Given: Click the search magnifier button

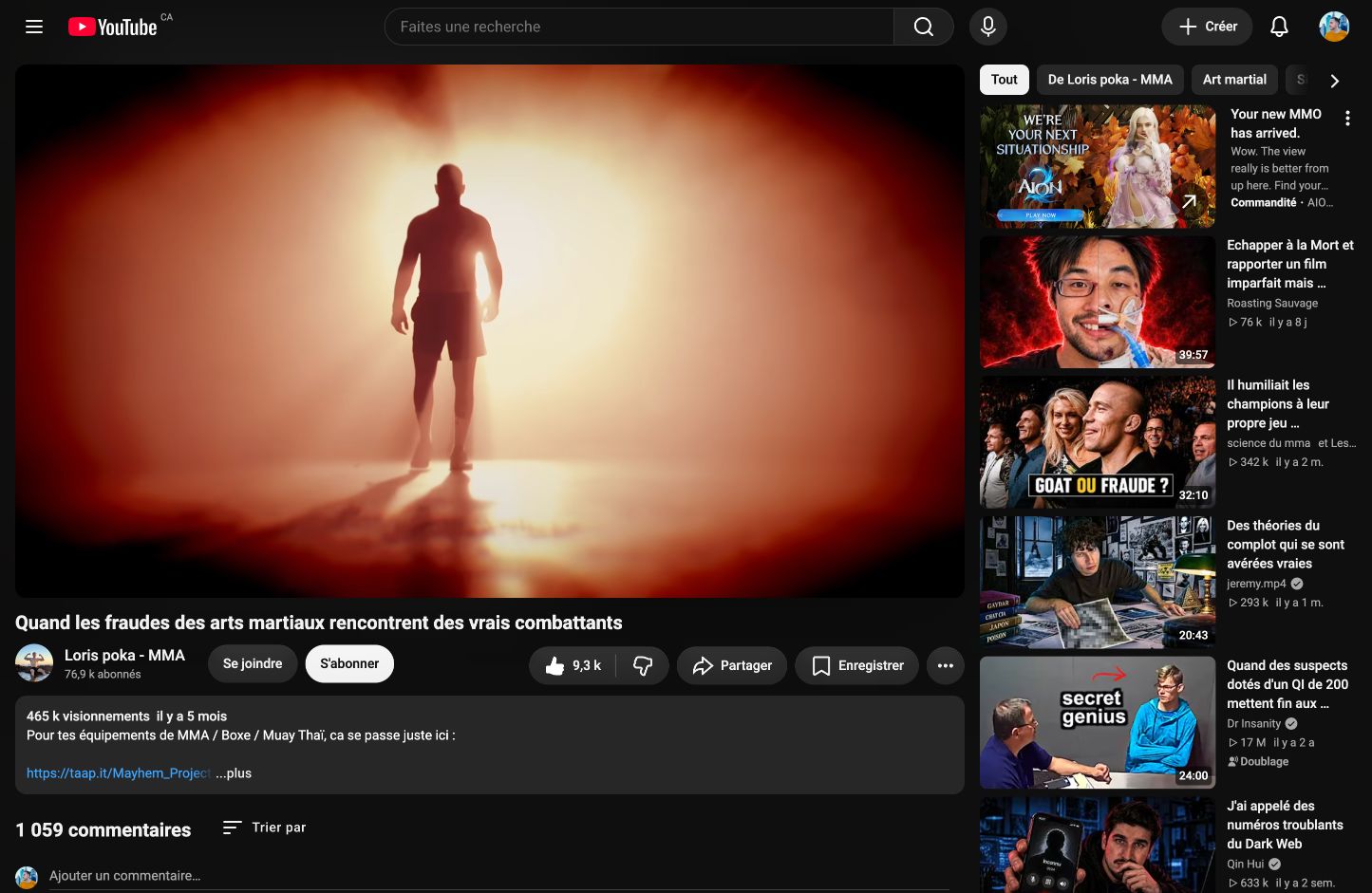Looking at the screenshot, I should click(923, 27).
